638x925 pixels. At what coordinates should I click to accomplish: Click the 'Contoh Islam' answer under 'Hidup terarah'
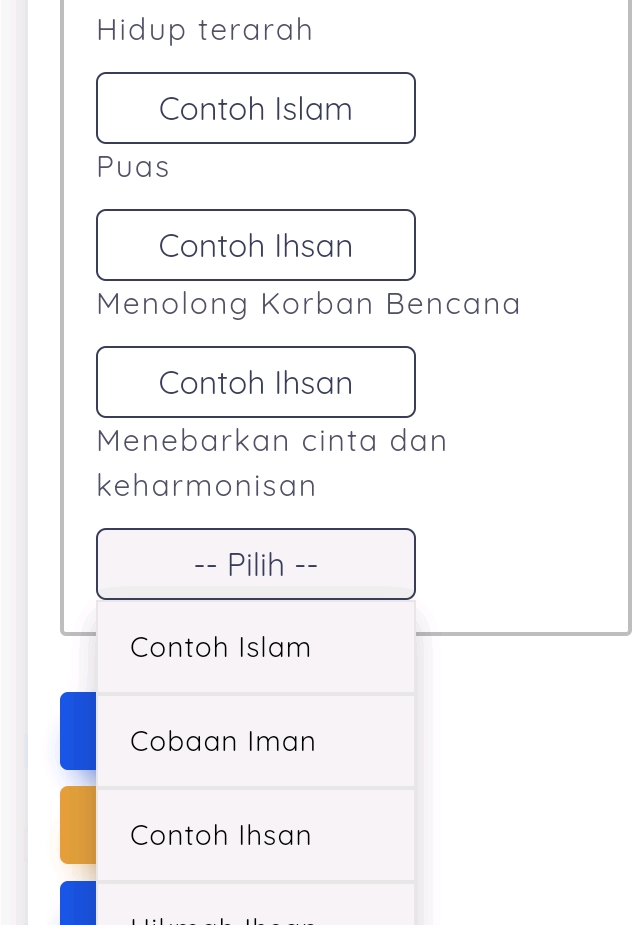[255, 108]
